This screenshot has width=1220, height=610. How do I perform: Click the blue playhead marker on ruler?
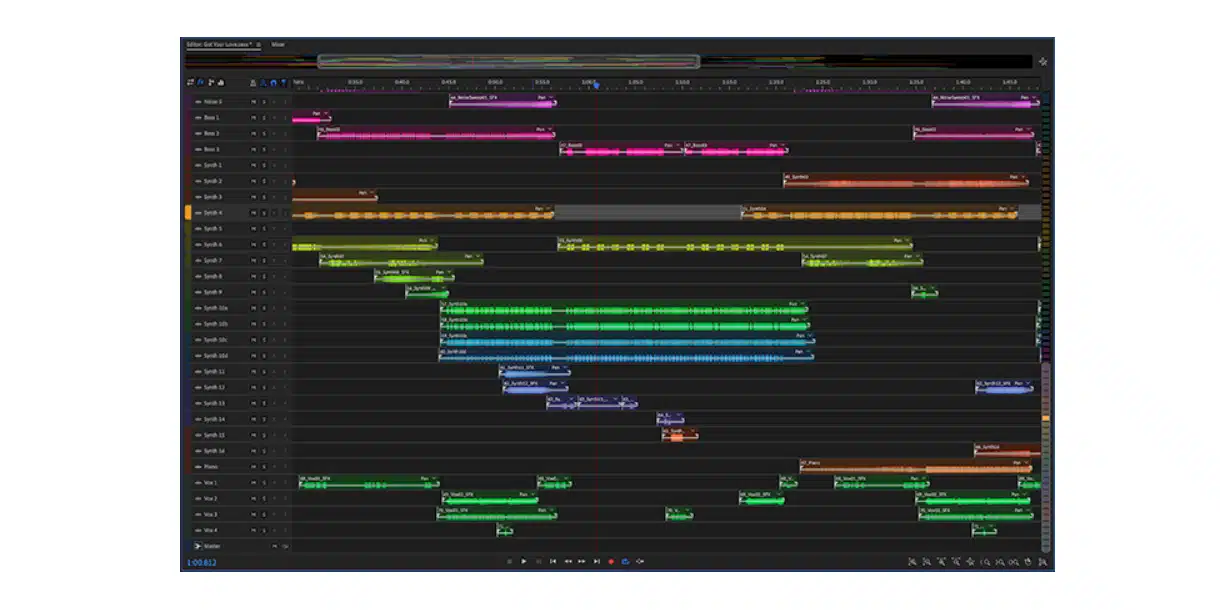click(x=597, y=85)
